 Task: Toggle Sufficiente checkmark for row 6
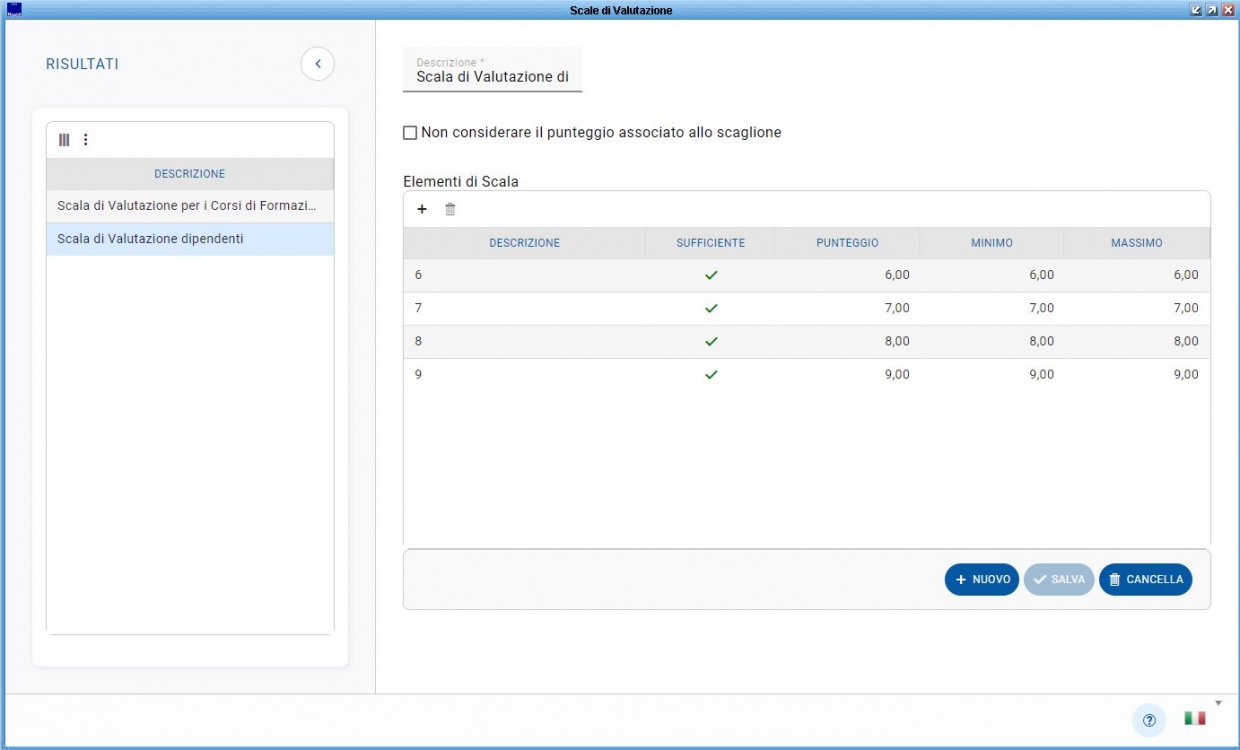pyautogui.click(x=711, y=275)
